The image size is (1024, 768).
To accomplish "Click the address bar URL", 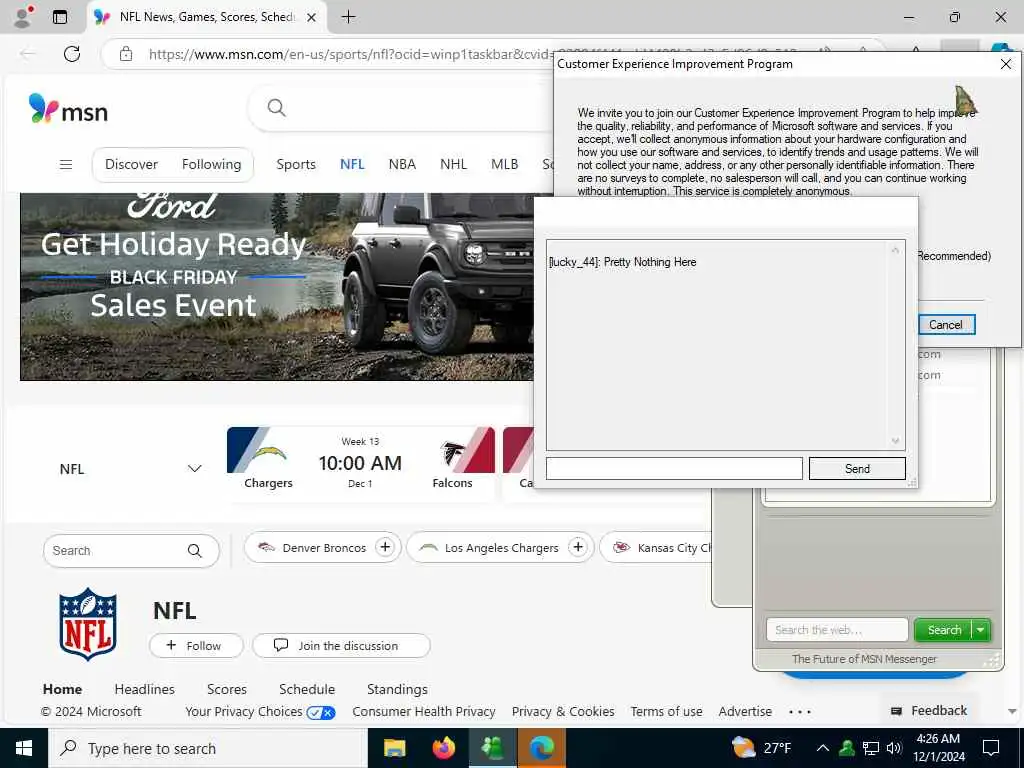I will click(349, 54).
